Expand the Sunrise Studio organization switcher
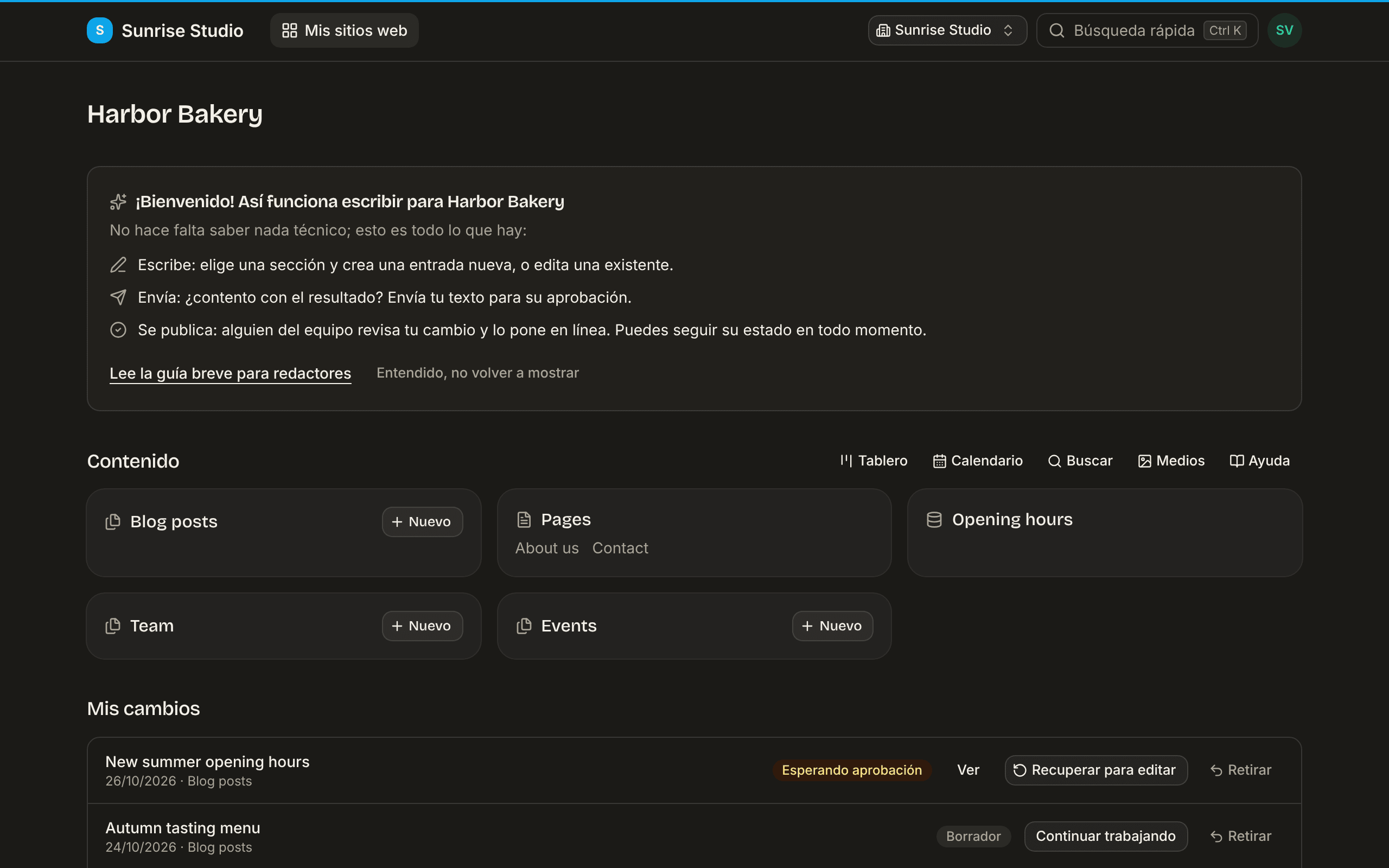Image resolution: width=1389 pixels, height=868 pixels. pyautogui.click(x=947, y=30)
